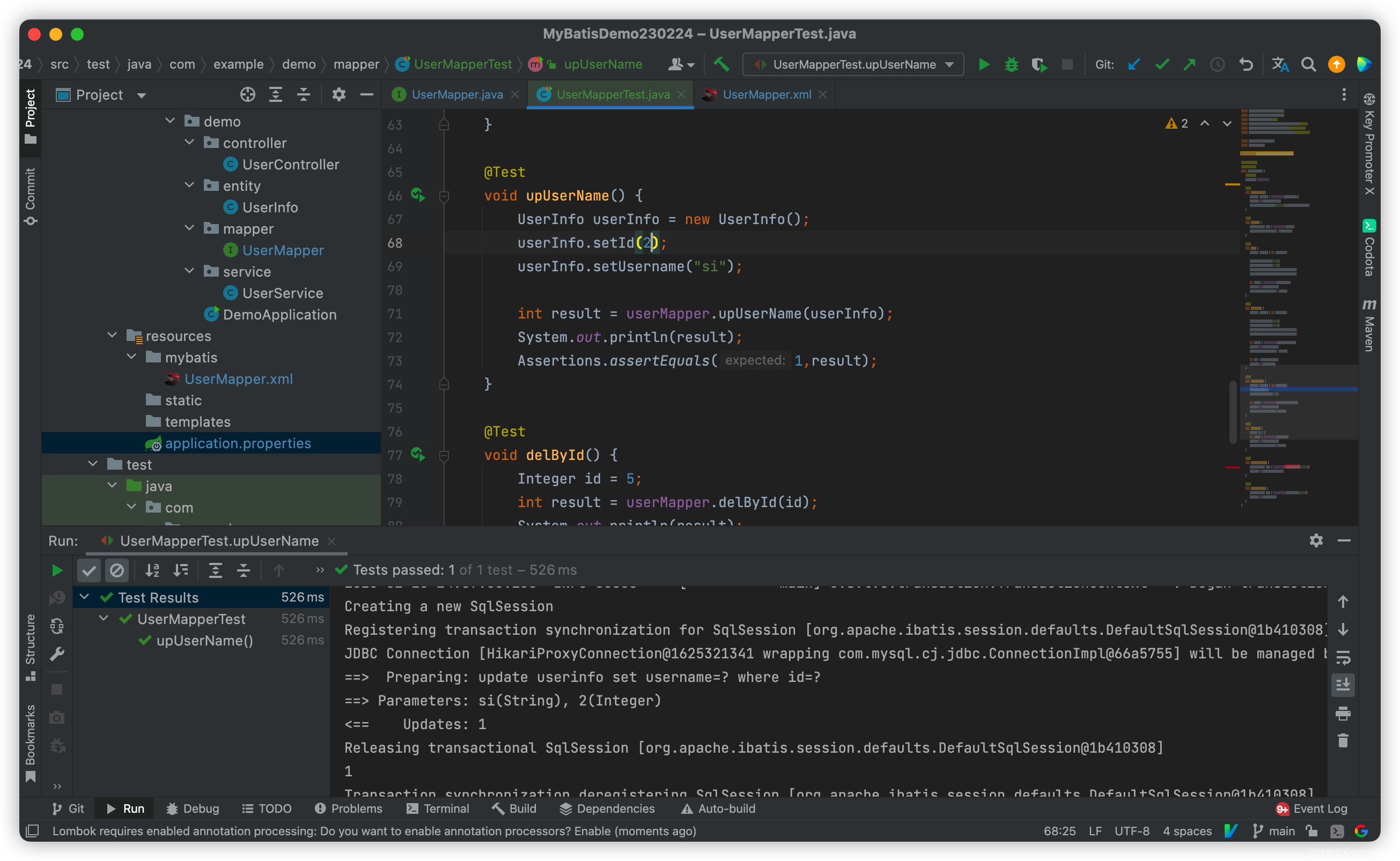Print console output with printer icon
The image size is (1400, 861).
(1343, 713)
